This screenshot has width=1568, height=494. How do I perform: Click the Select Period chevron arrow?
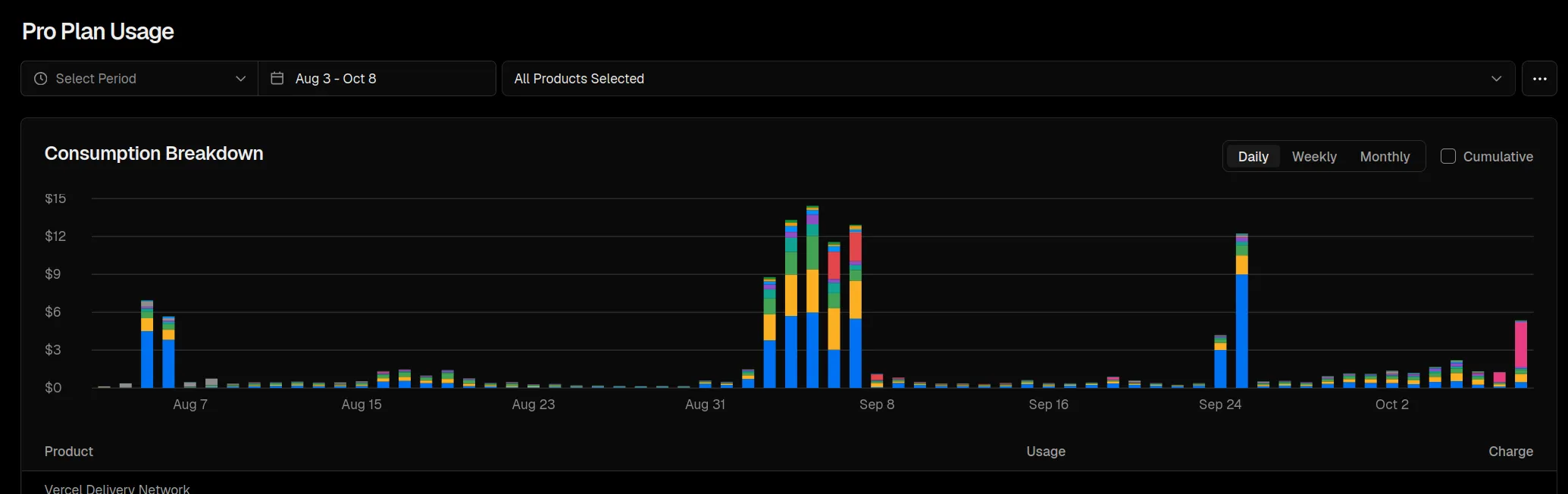tap(241, 79)
